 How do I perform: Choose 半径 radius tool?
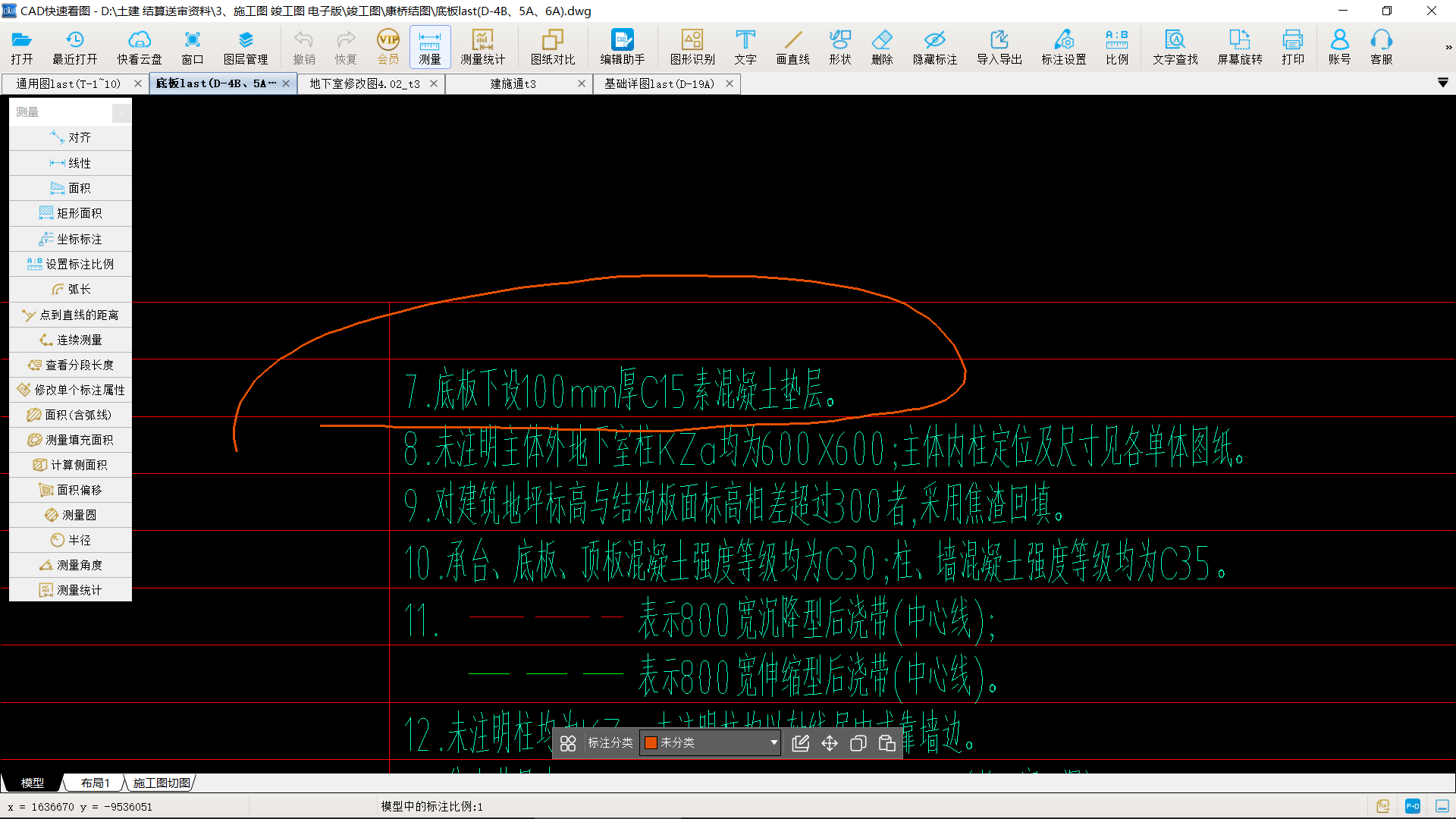tap(71, 540)
